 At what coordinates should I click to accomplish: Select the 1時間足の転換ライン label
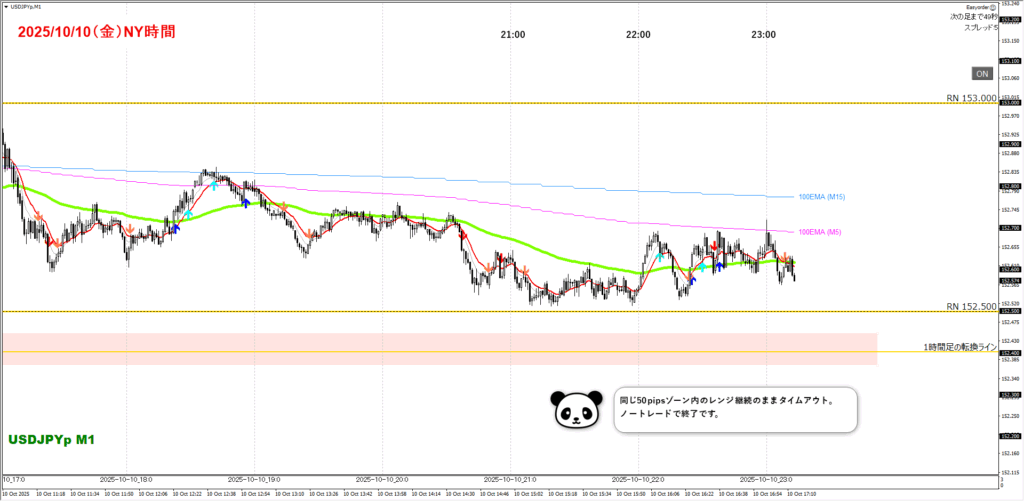tap(958, 347)
